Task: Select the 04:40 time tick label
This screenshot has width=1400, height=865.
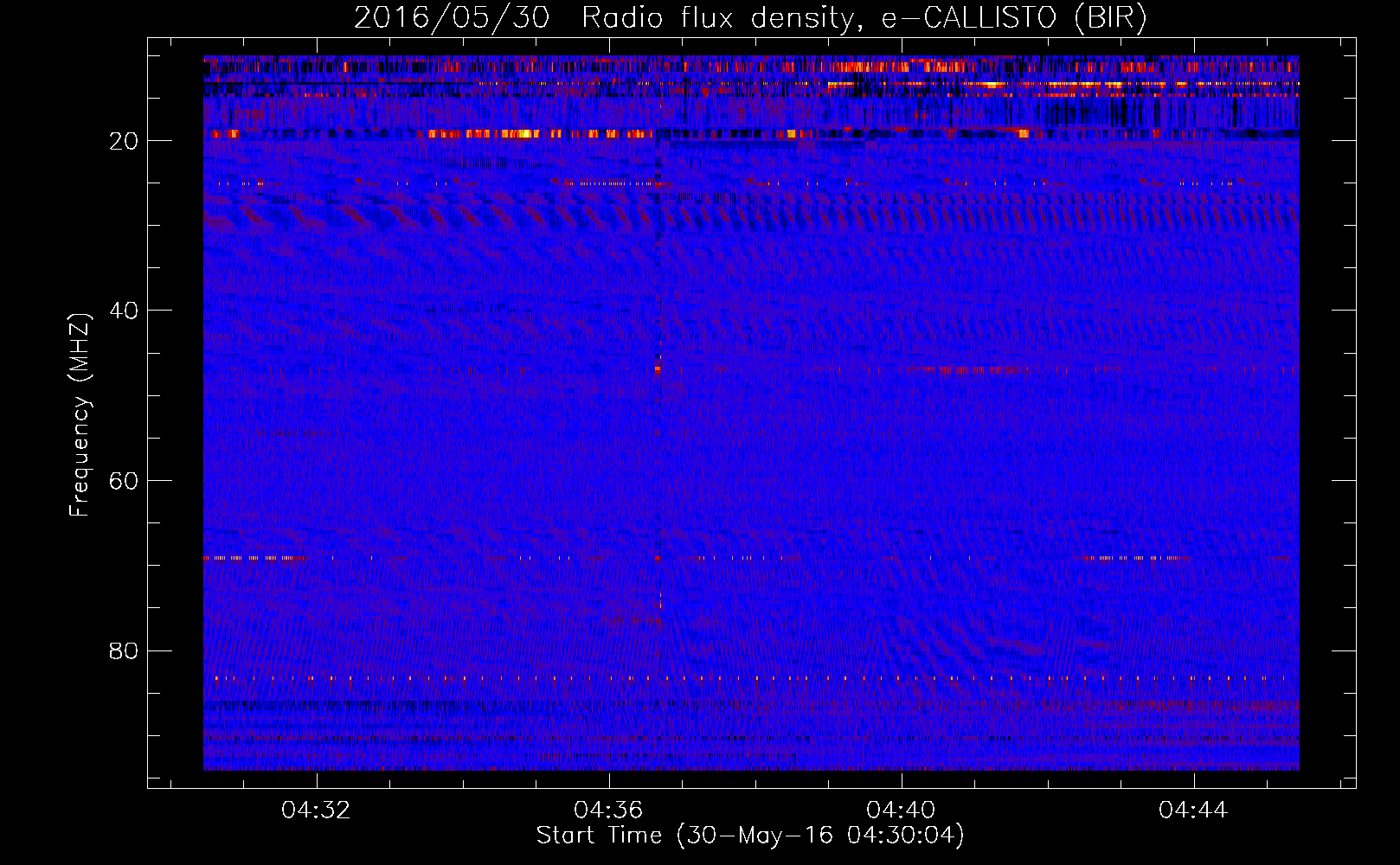Action: (901, 811)
